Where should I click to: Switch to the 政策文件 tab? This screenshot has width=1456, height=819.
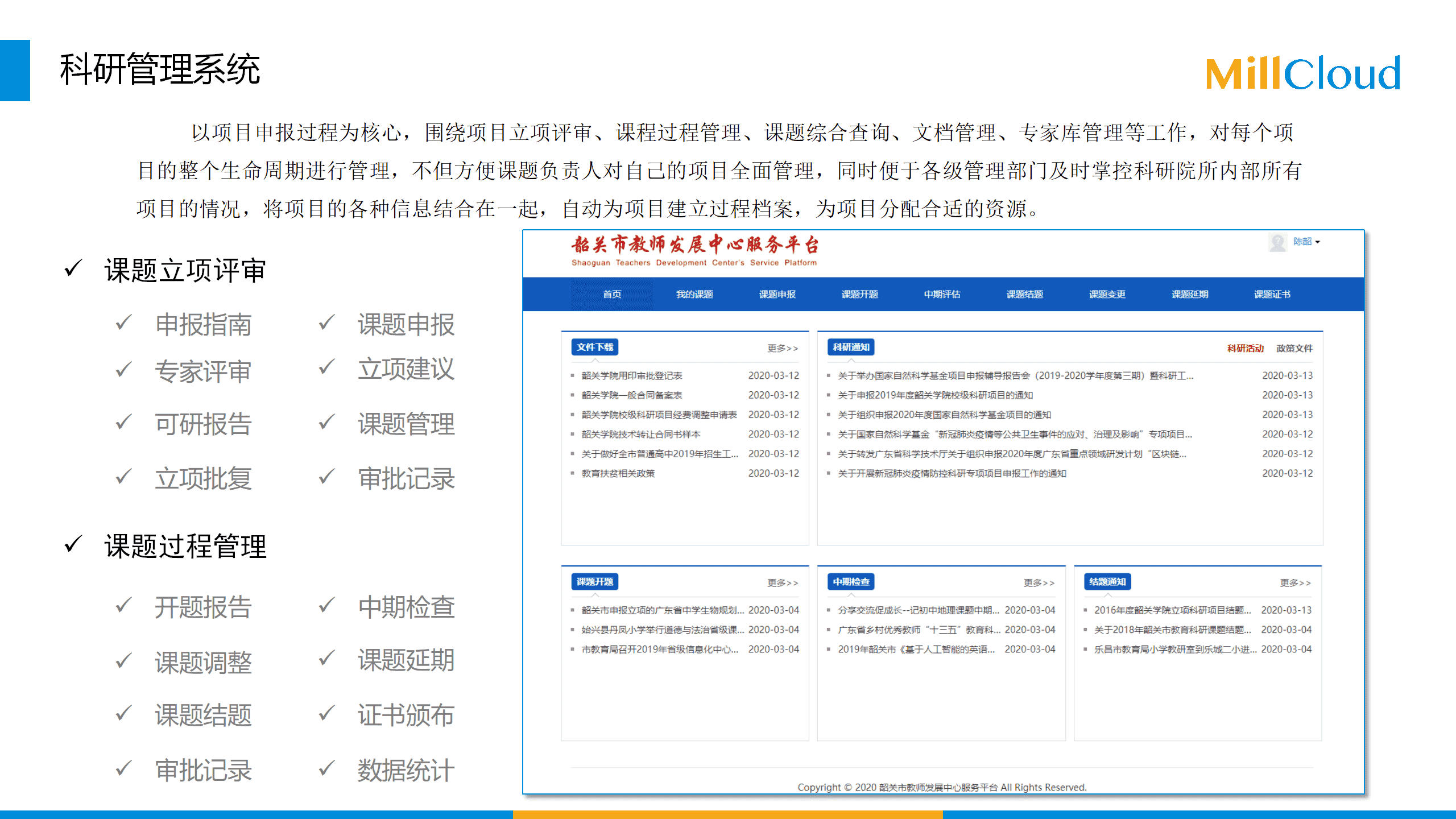(x=1294, y=348)
